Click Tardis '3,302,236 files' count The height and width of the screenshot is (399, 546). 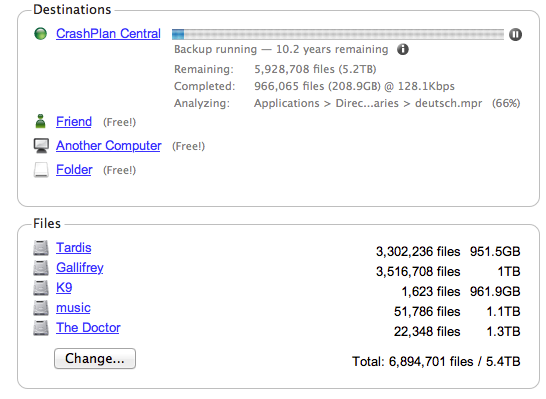[418, 251]
